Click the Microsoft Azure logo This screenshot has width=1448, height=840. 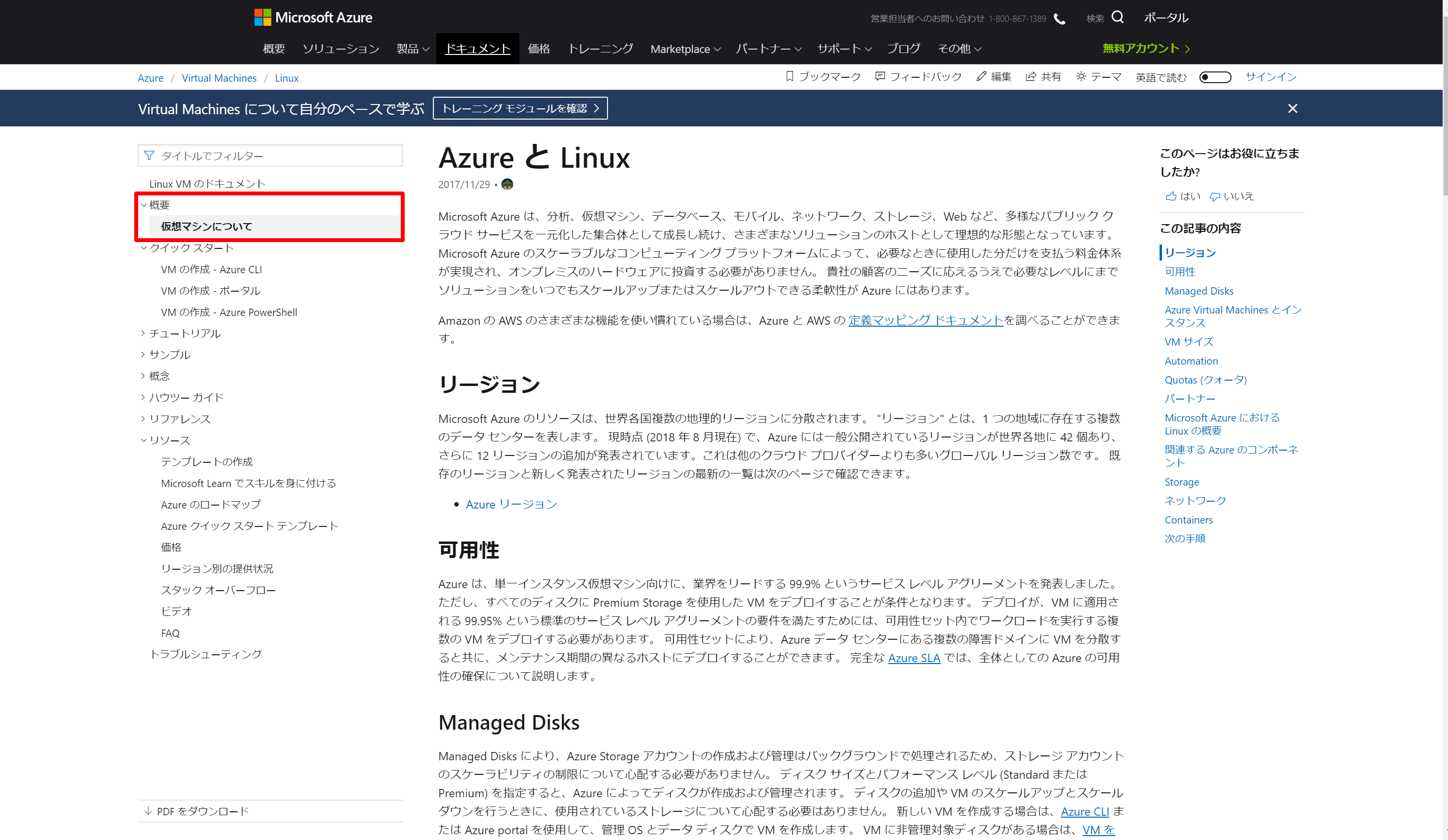click(x=313, y=17)
